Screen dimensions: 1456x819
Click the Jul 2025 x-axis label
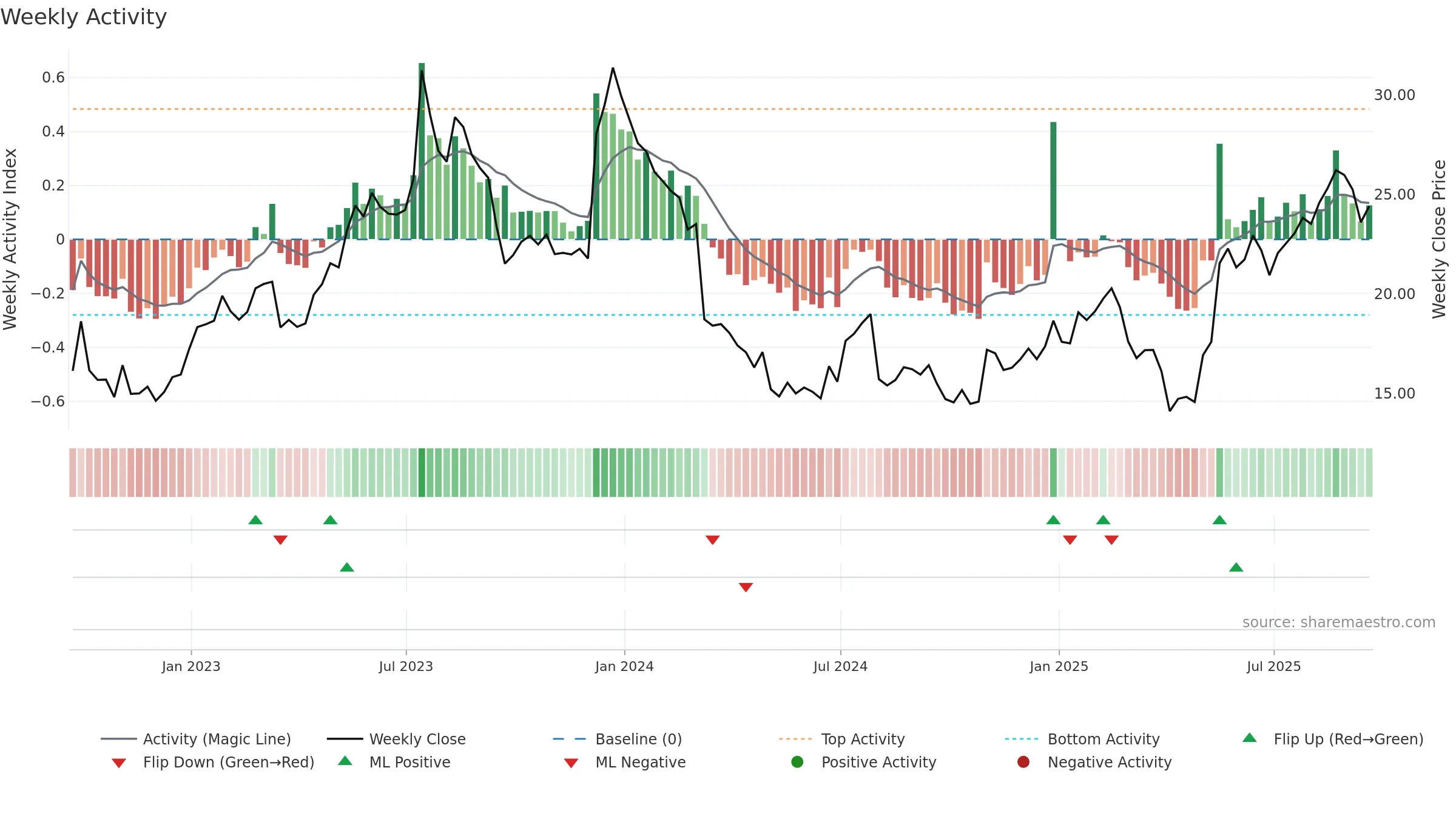point(1274,666)
